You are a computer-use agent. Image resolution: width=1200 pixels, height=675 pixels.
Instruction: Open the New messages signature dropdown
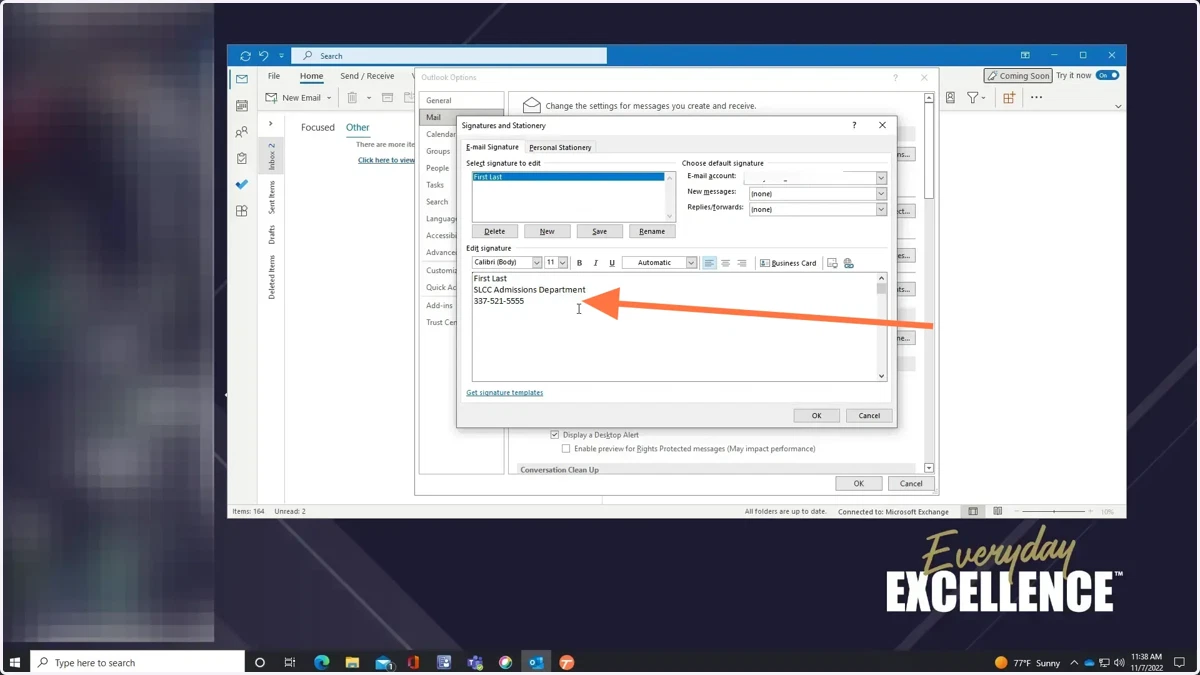point(881,194)
